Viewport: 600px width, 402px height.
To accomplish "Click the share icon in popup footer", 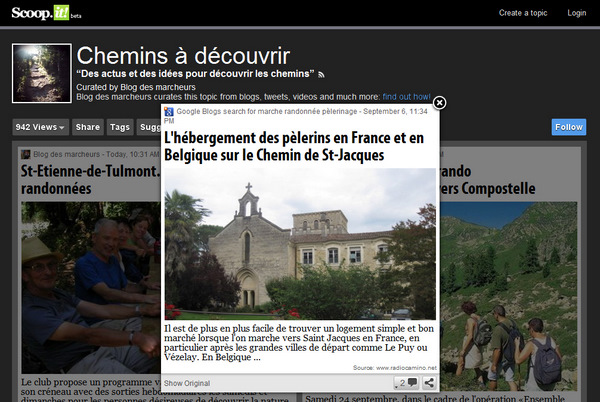I will point(429,383).
